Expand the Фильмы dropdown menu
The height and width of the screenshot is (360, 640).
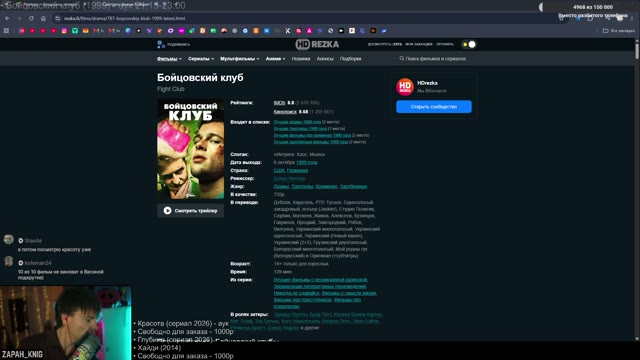click(169, 59)
